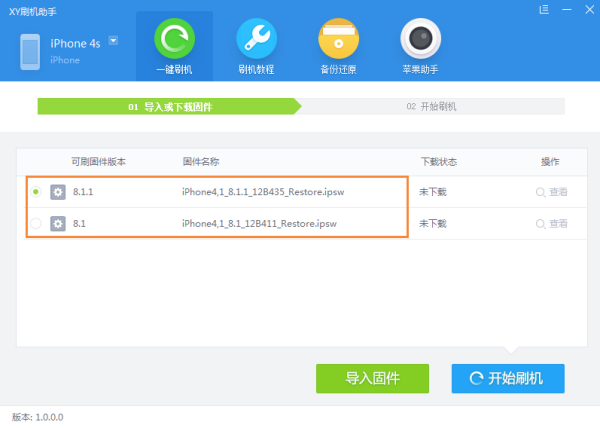Close the XY刷机助手 window

(590, 10)
